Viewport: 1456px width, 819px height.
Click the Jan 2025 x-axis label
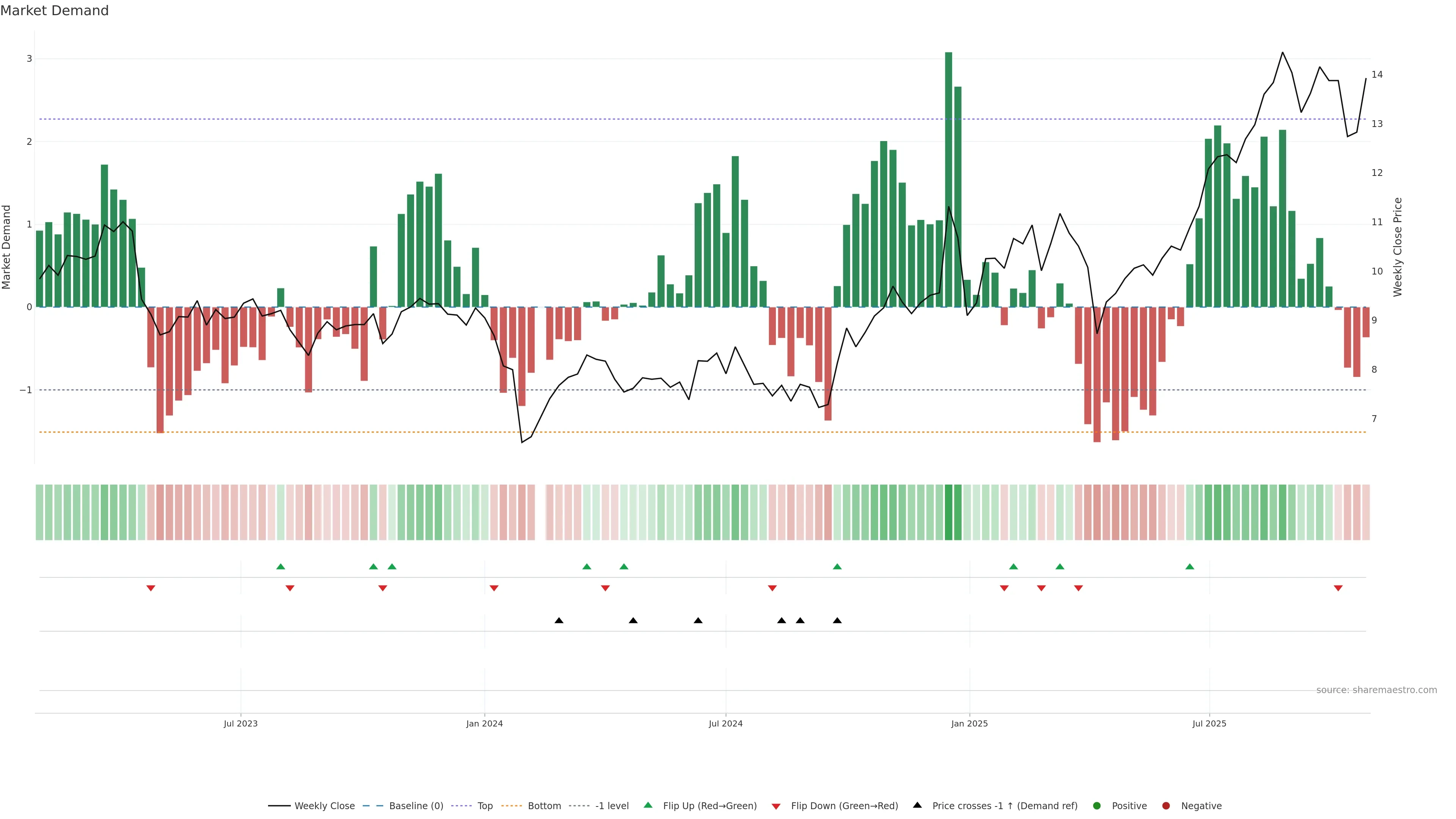[x=970, y=724]
